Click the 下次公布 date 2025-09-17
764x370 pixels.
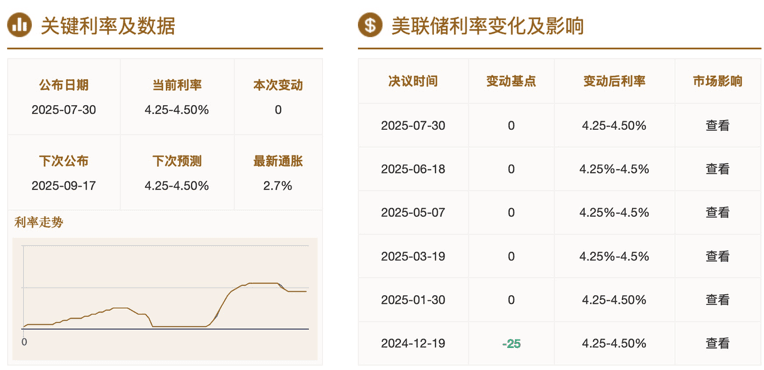(64, 186)
